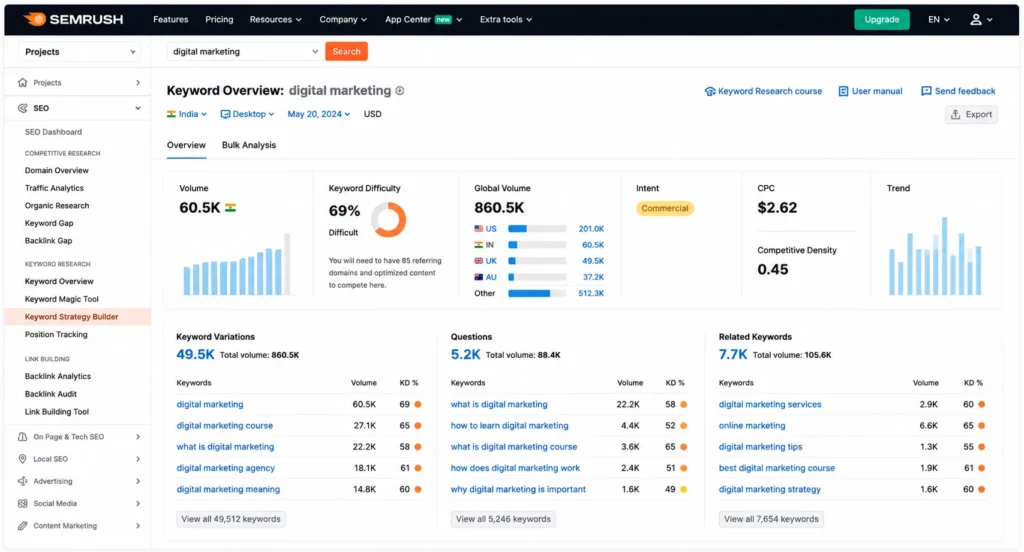This screenshot has height=552, width=1024.
Task: Click the Send feedback chat icon
Action: click(x=926, y=91)
